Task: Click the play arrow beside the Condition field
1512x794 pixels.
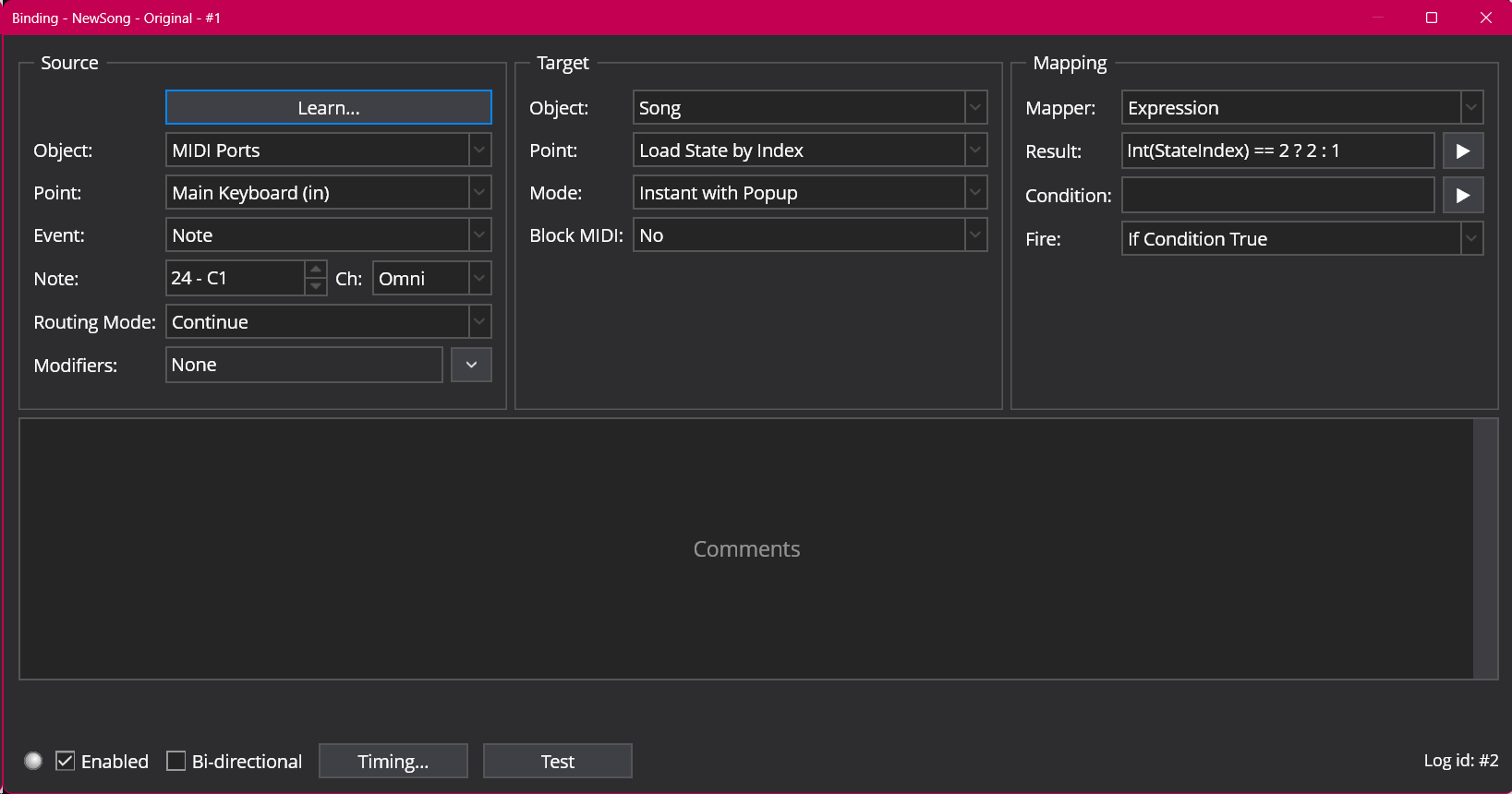Action: tap(1462, 196)
